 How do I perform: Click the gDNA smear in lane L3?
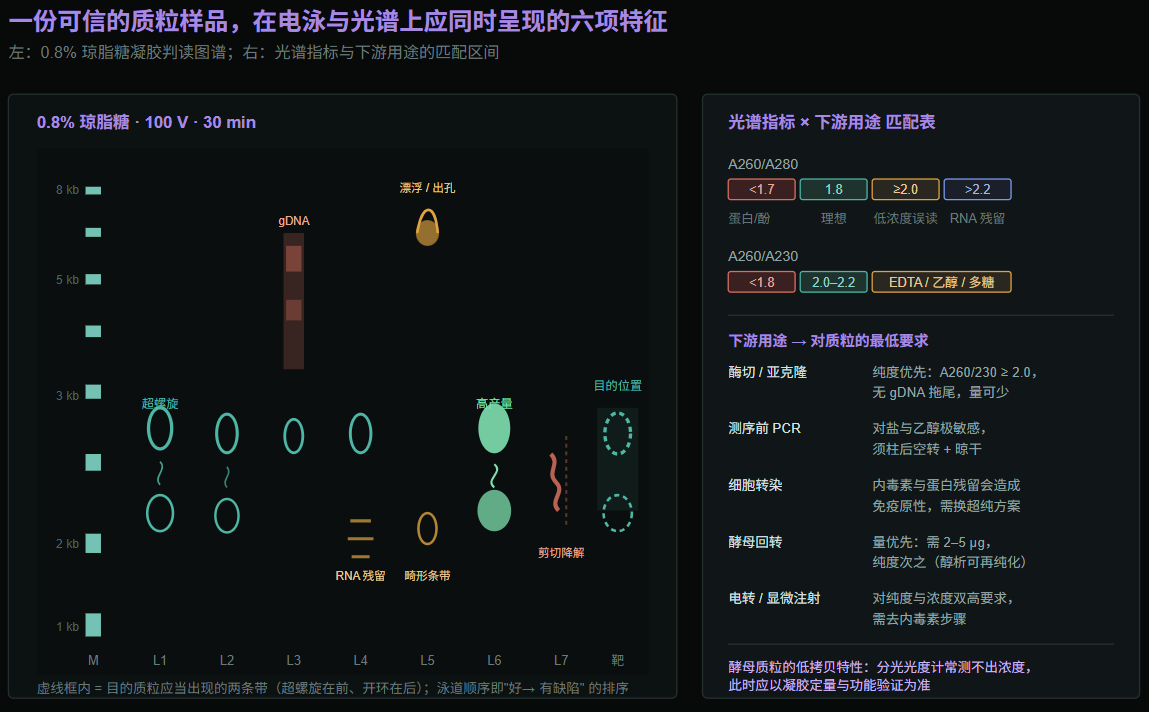click(294, 301)
